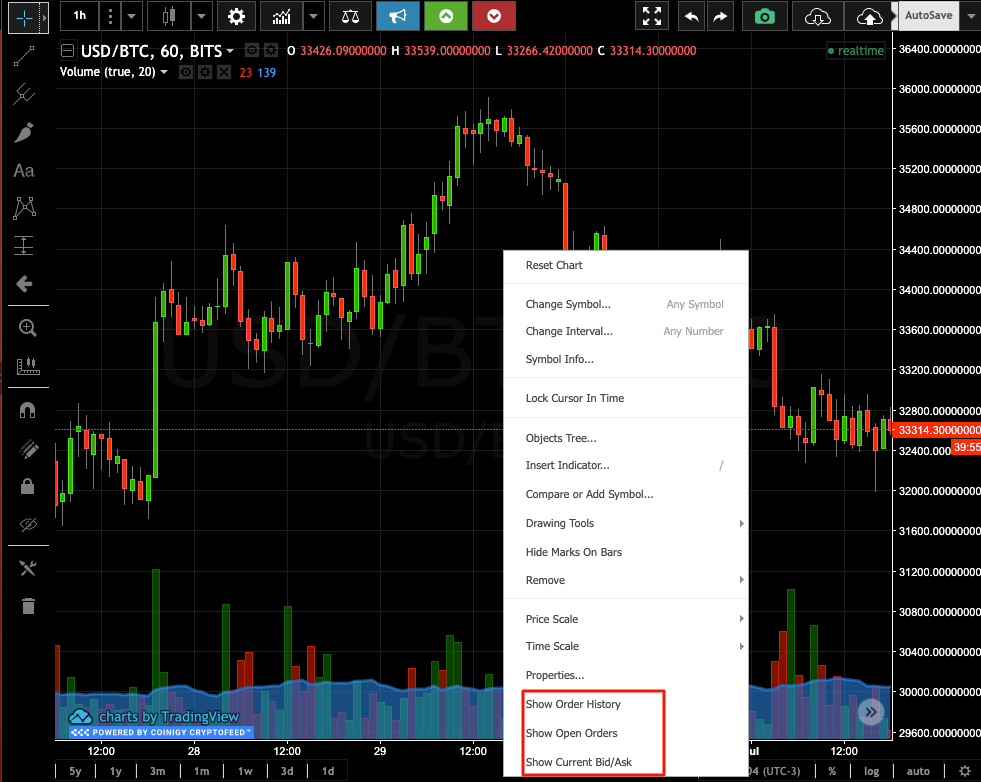Toggle hide all drawings eye

pos(28,524)
